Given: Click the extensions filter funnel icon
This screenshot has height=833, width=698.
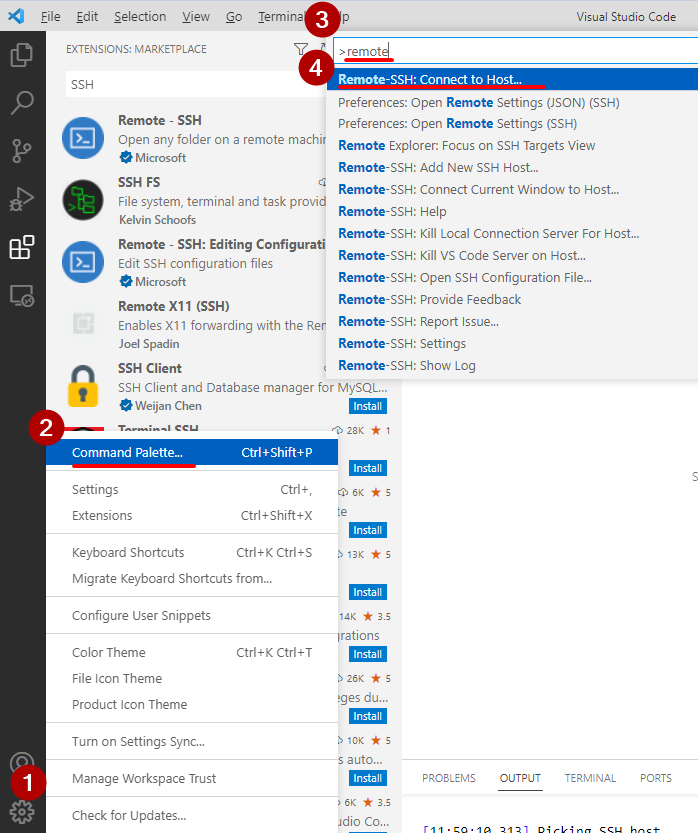Looking at the screenshot, I should point(301,49).
